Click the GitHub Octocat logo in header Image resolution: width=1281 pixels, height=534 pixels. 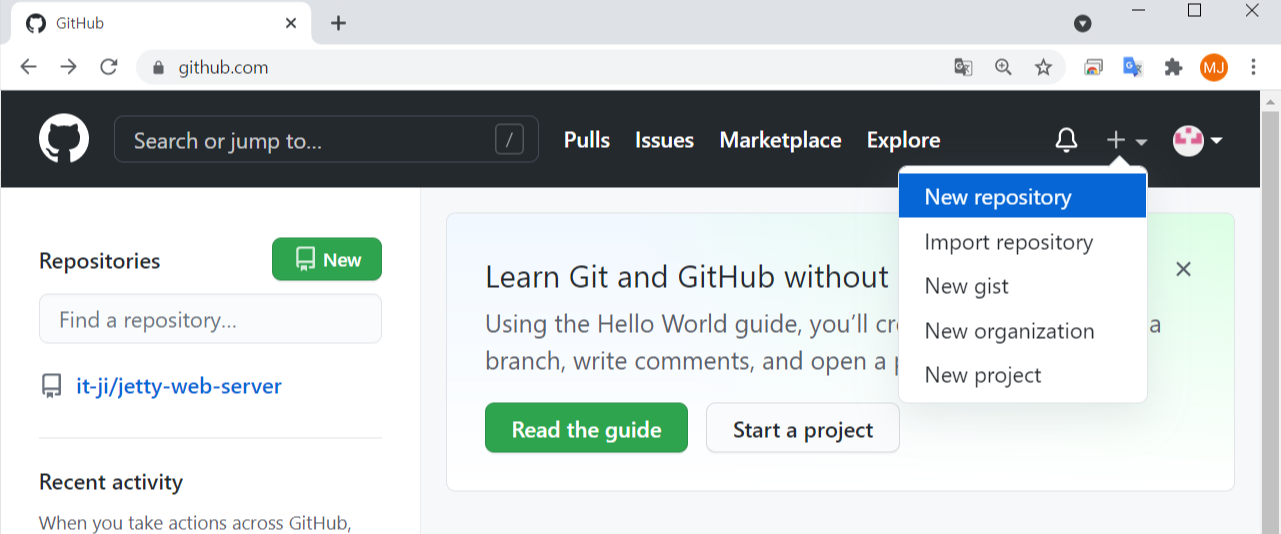pos(64,139)
